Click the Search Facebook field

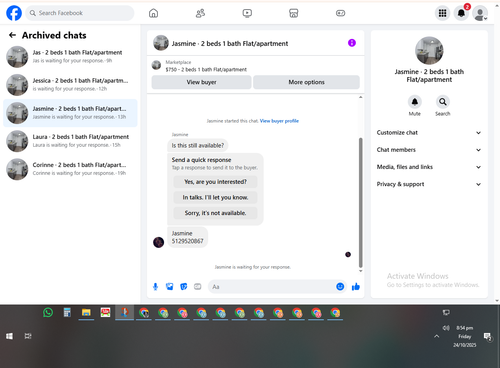(x=80, y=13)
